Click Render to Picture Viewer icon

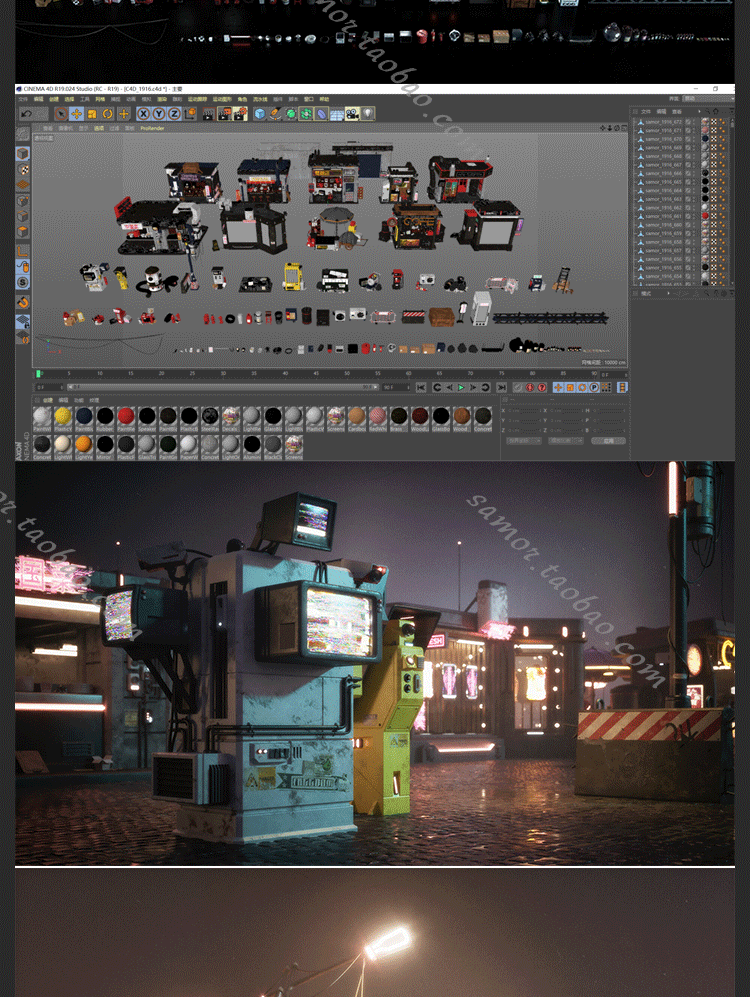point(224,114)
